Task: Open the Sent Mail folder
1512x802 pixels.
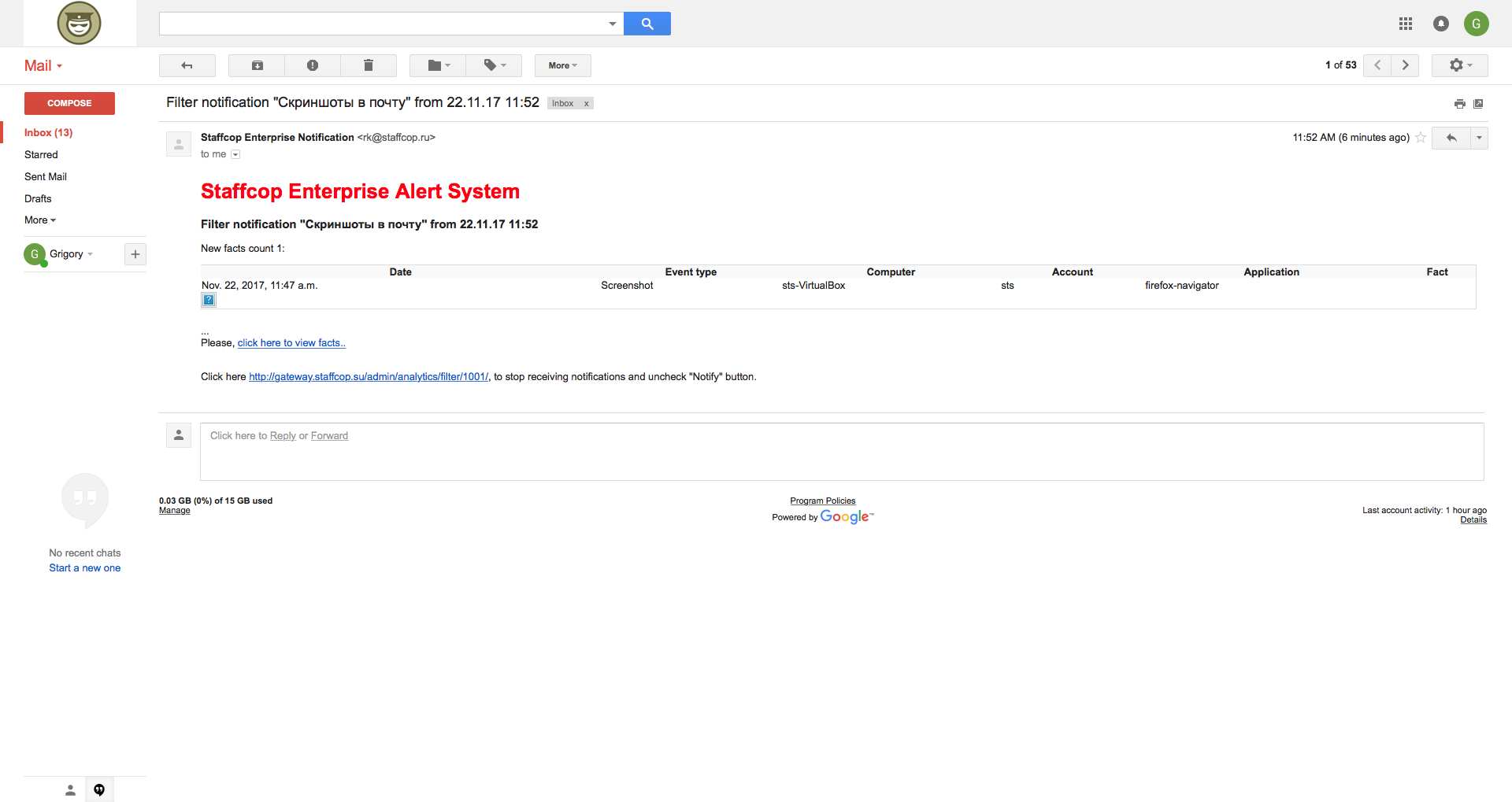Action: click(46, 177)
